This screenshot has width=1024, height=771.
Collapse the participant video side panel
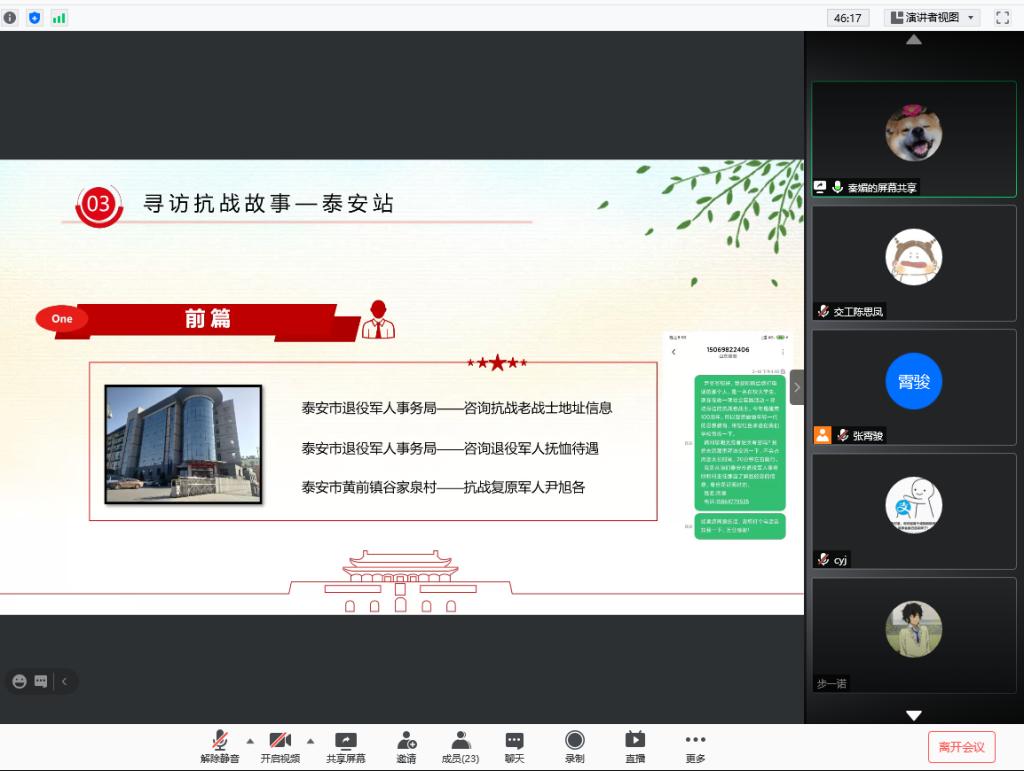tap(797, 387)
